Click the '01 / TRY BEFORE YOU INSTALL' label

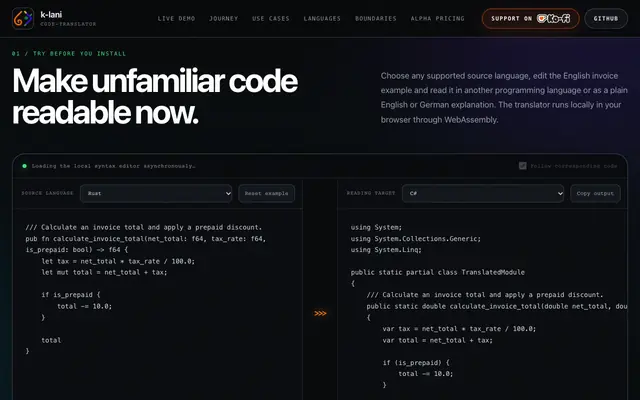(69, 53)
